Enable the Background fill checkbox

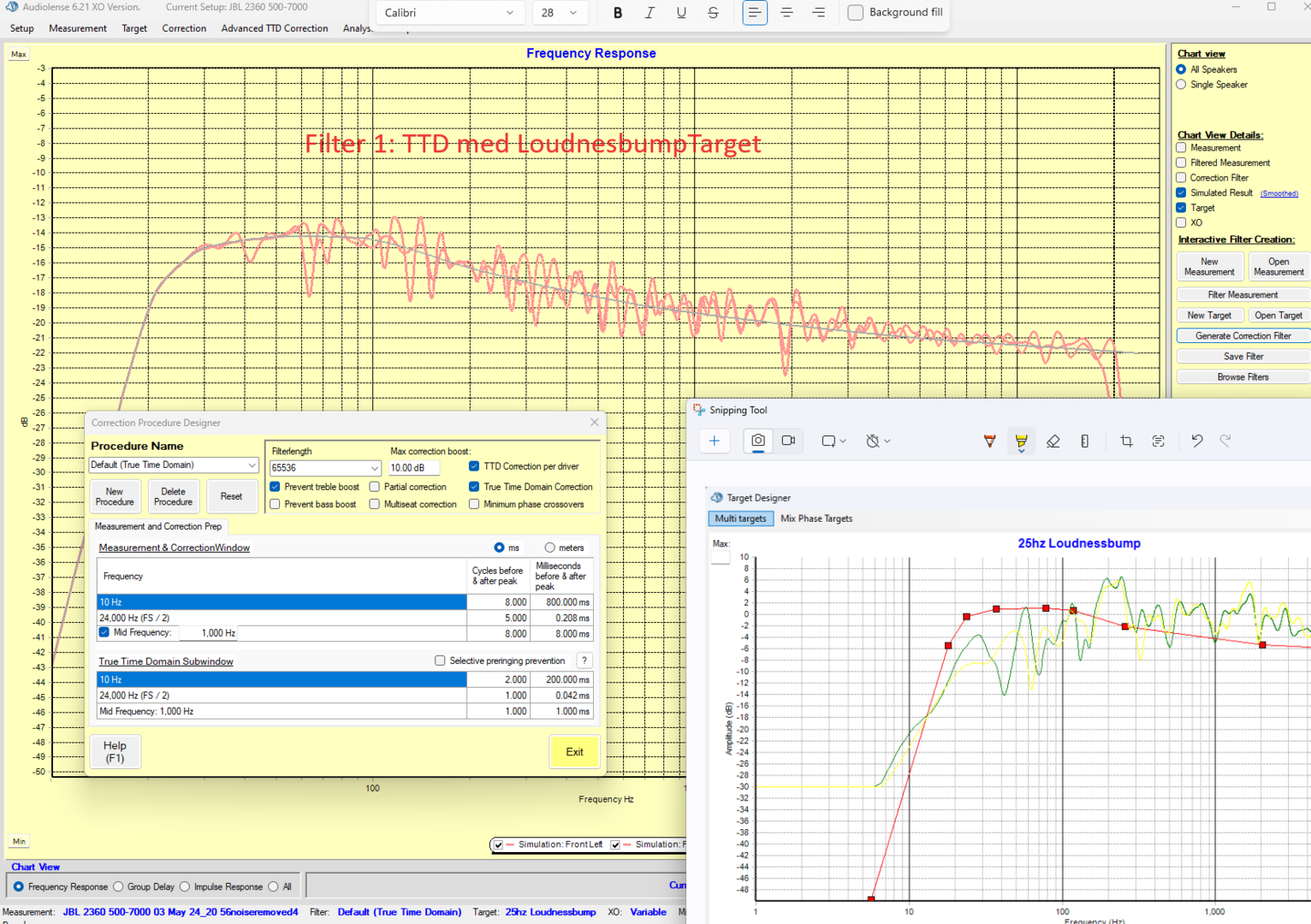tap(855, 13)
